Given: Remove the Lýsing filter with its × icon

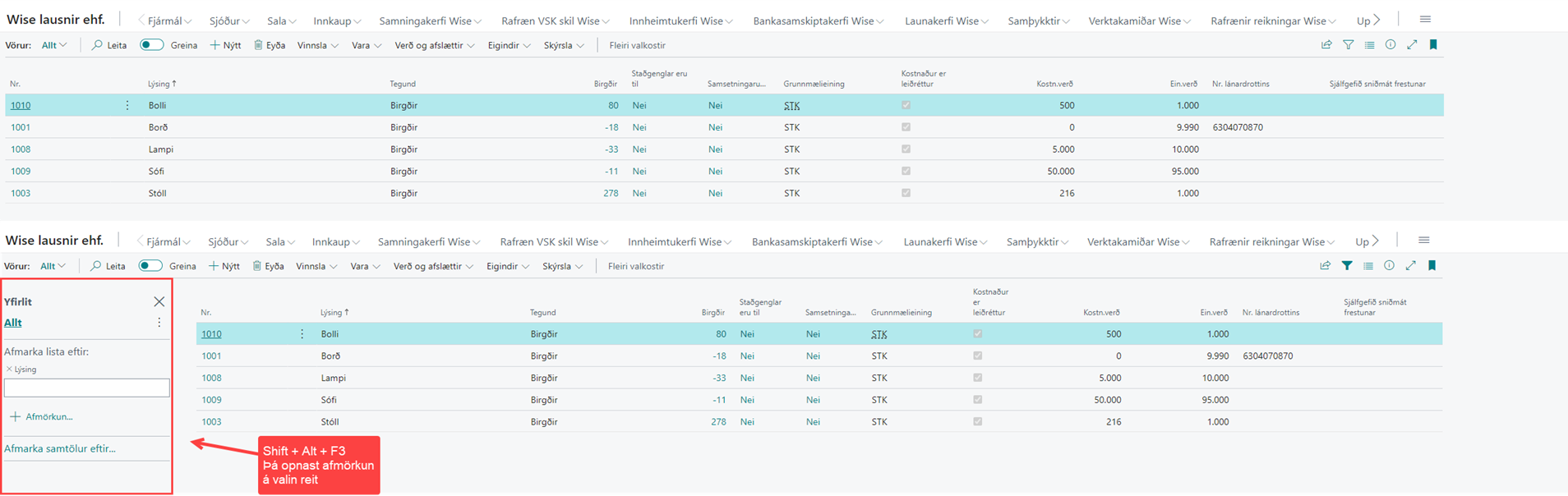Looking at the screenshot, I should click(x=9, y=370).
